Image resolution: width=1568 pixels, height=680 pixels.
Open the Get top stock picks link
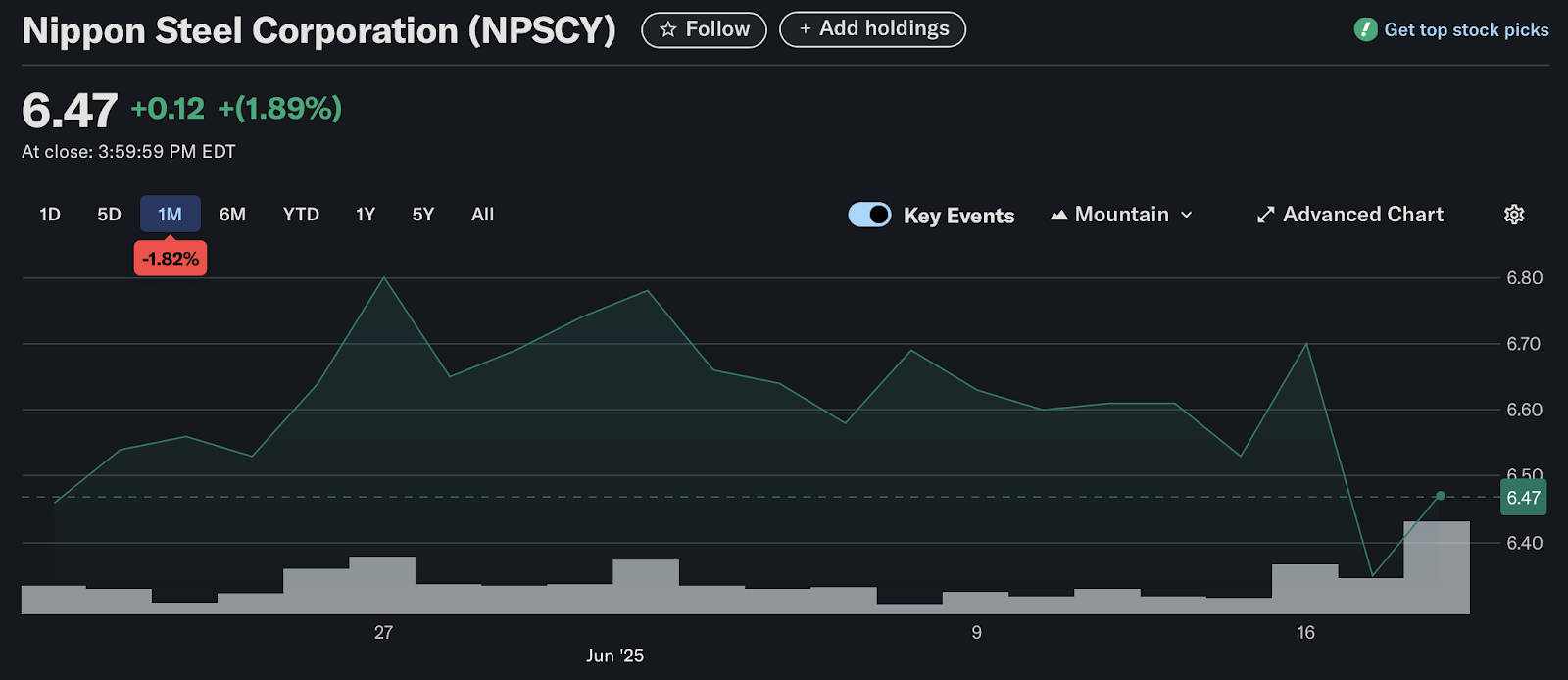click(1466, 30)
